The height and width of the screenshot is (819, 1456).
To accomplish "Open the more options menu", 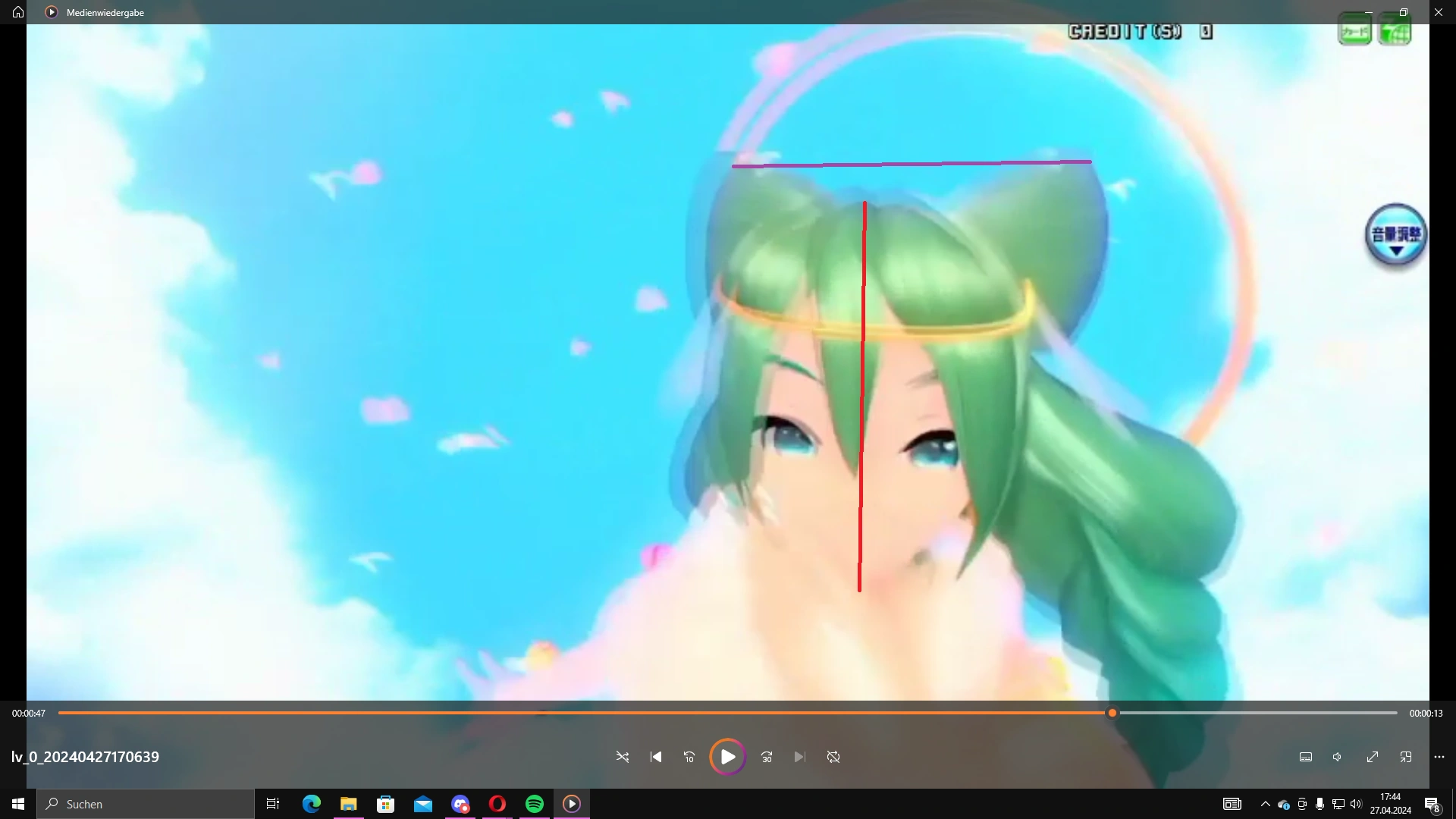I will point(1439,757).
